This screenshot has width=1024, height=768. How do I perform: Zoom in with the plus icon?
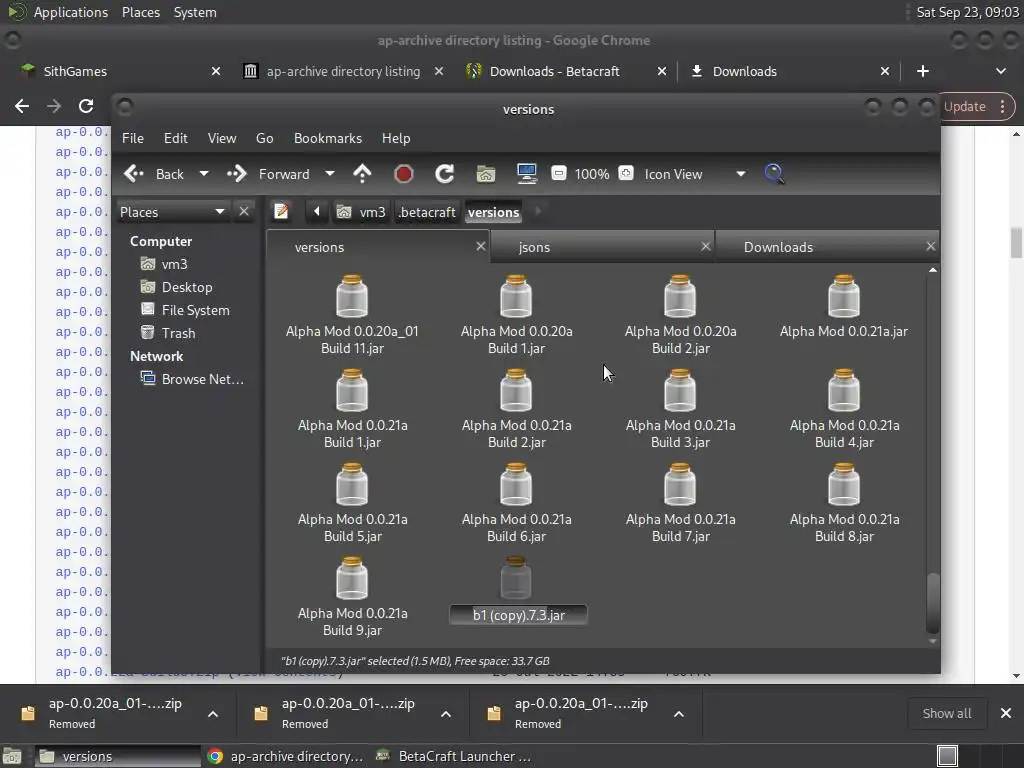click(626, 174)
